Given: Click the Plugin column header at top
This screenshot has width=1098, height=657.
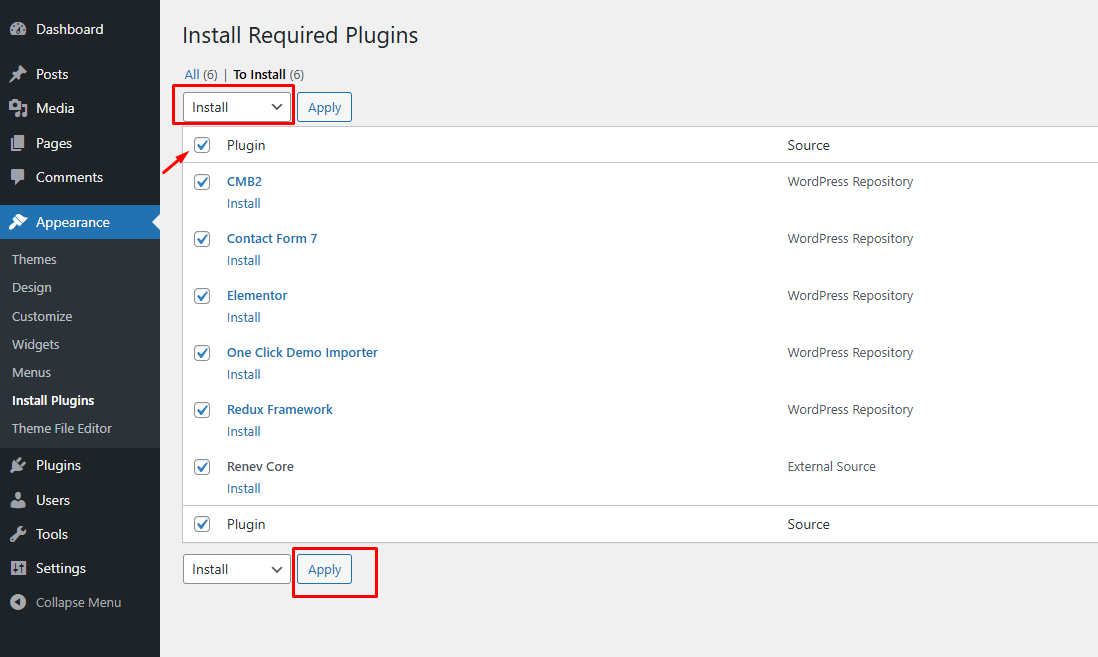Looking at the screenshot, I should [x=246, y=145].
